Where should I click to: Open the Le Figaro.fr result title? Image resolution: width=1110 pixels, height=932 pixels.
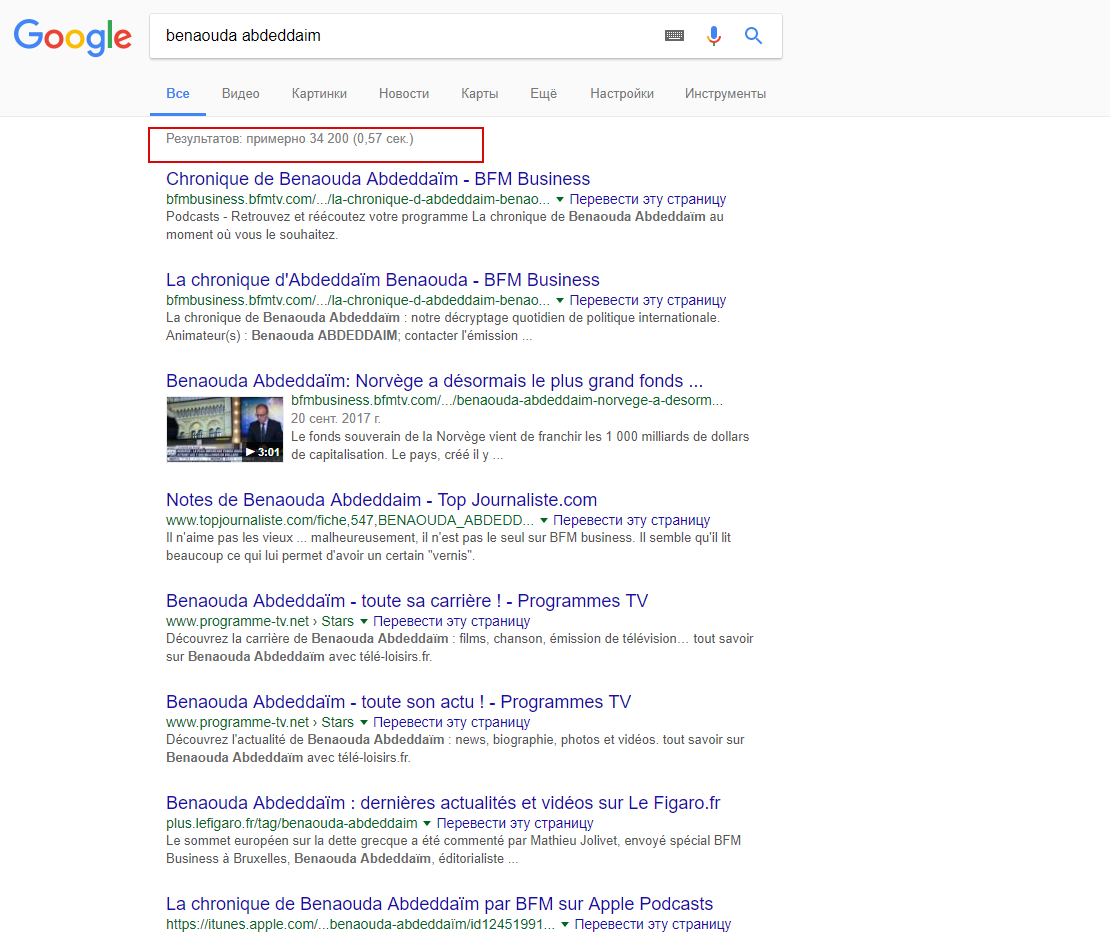[x=443, y=804]
